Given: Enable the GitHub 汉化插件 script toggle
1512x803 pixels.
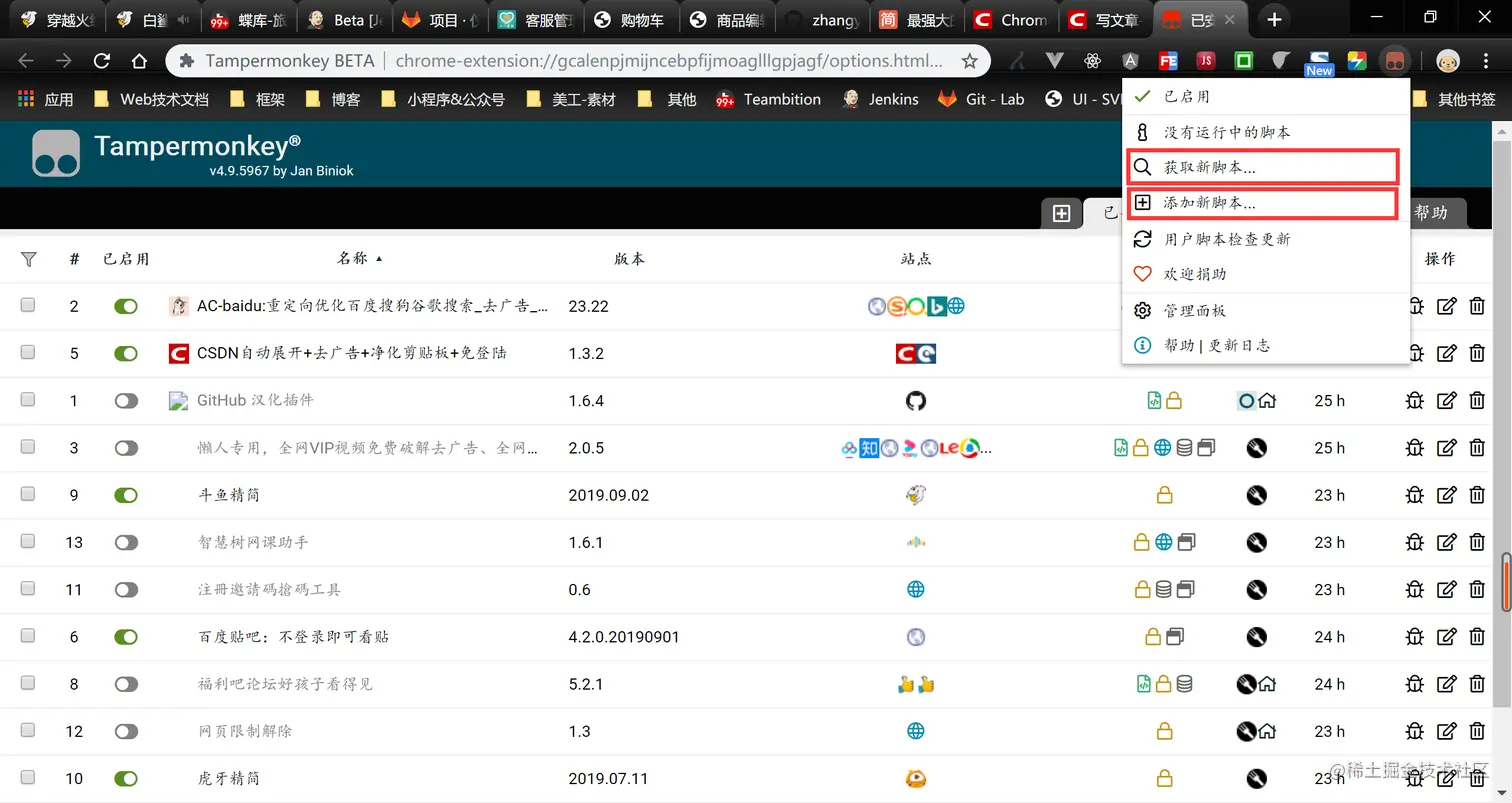Looking at the screenshot, I should pyautogui.click(x=126, y=401).
